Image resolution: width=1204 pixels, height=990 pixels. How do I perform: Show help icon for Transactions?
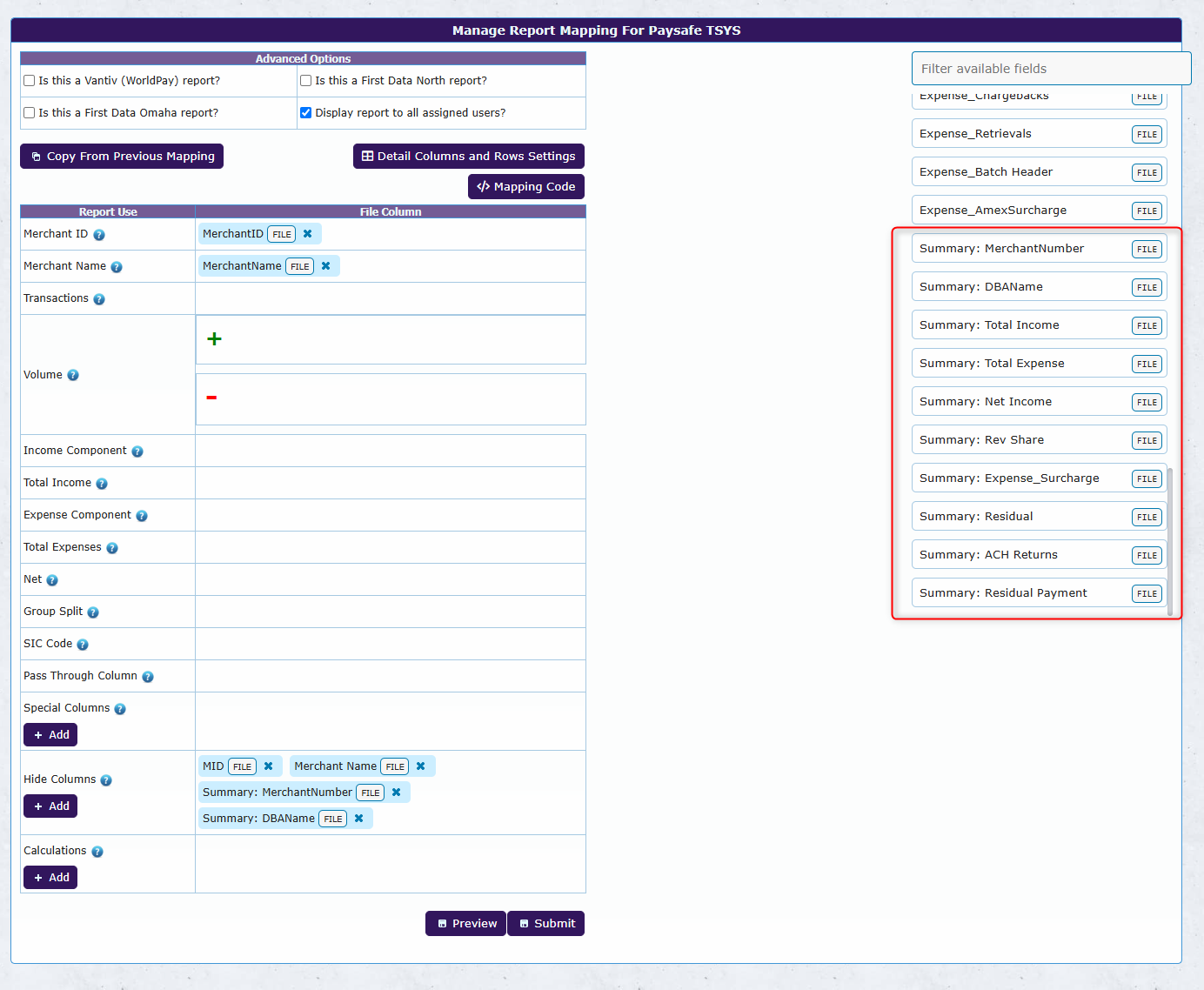tap(99, 299)
